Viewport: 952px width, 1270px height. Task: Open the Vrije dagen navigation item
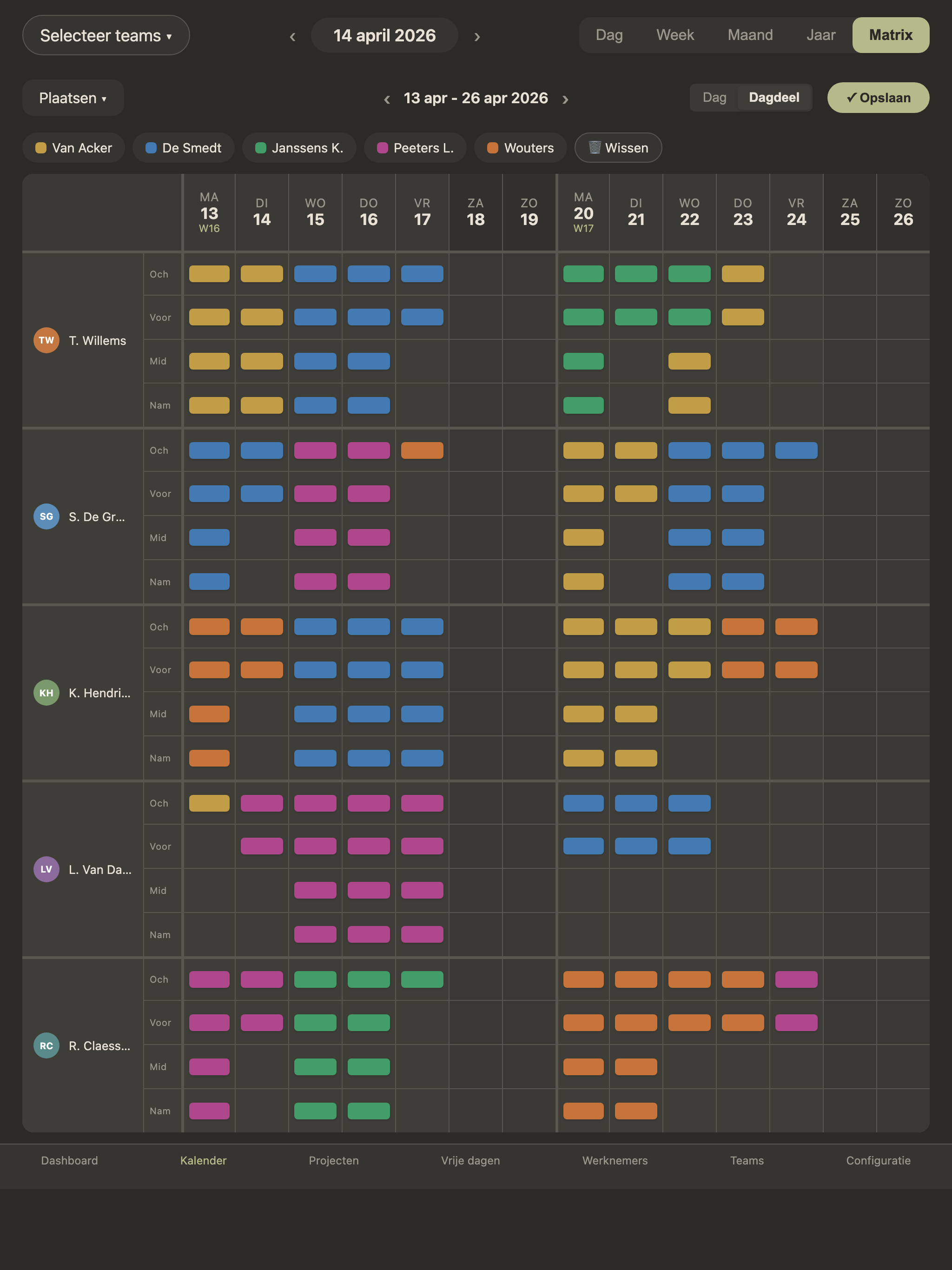pyautogui.click(x=470, y=1160)
